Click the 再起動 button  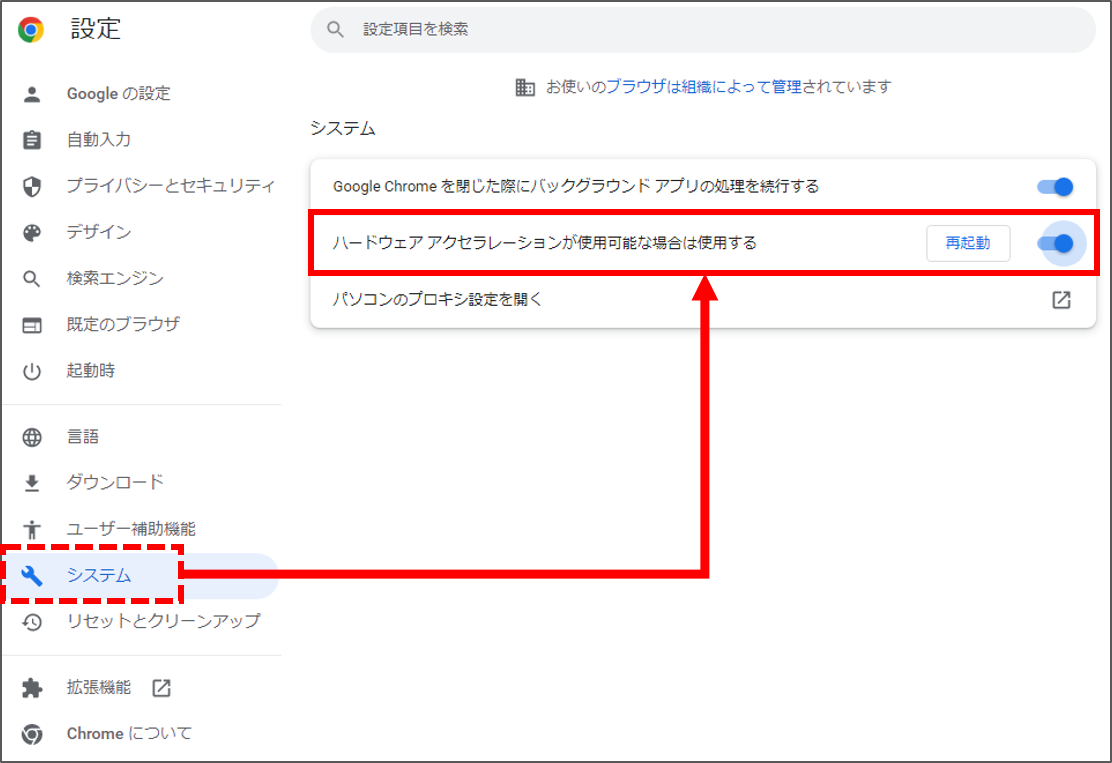tap(968, 243)
